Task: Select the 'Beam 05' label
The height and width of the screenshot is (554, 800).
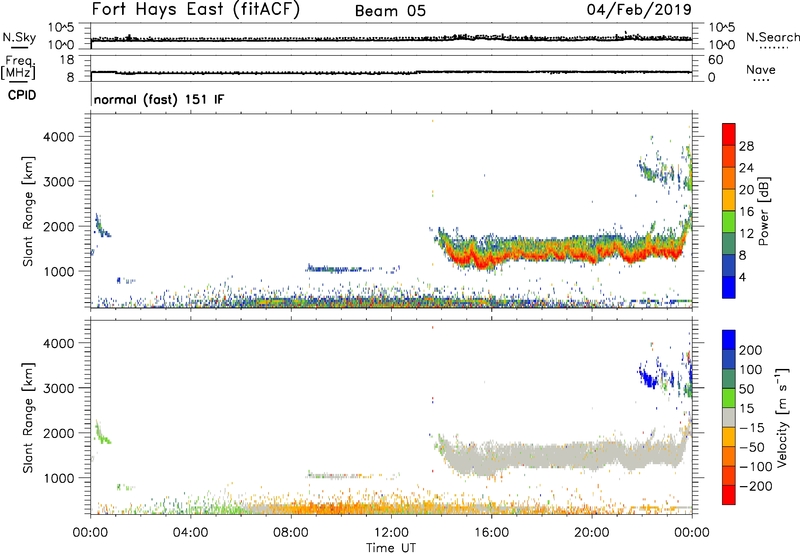Action: 390,11
